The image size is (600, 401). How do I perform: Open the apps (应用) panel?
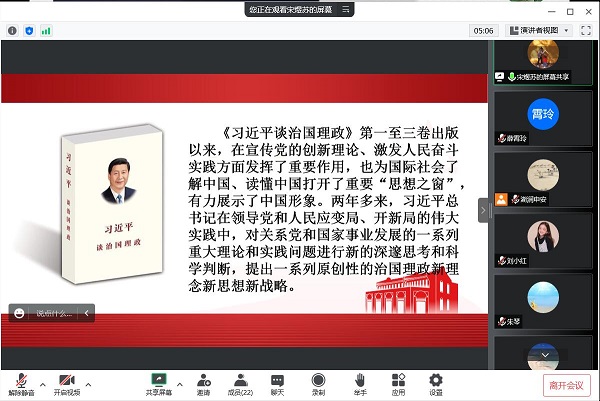click(398, 382)
